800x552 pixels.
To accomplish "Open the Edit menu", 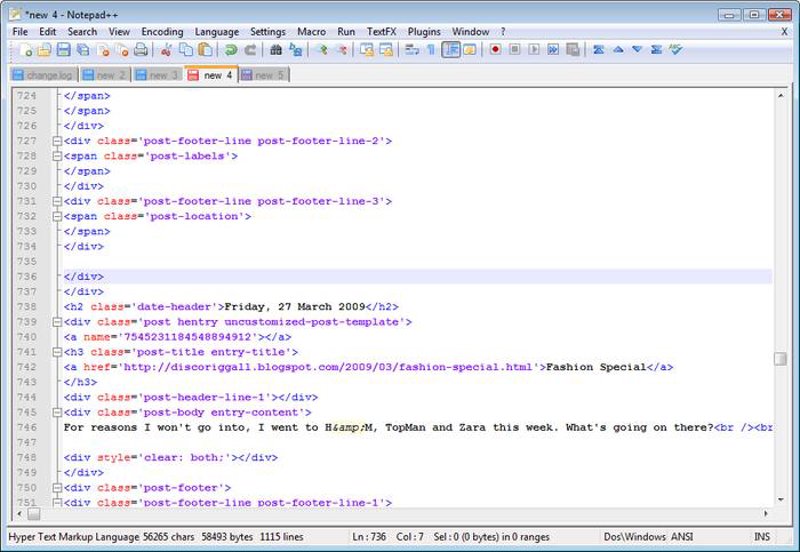I will tap(47, 32).
